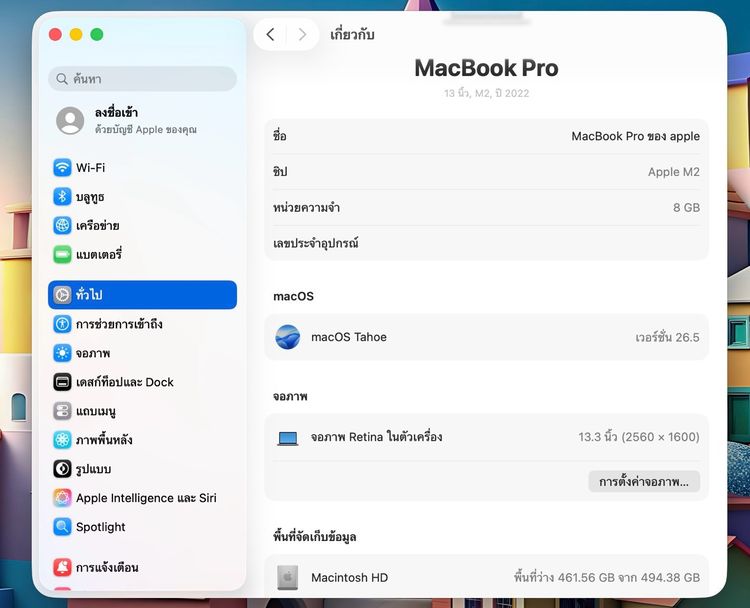Open Displays (จอภาพ) sun icon in sidebar
Viewport: 750px width, 608px height.
pos(62,353)
